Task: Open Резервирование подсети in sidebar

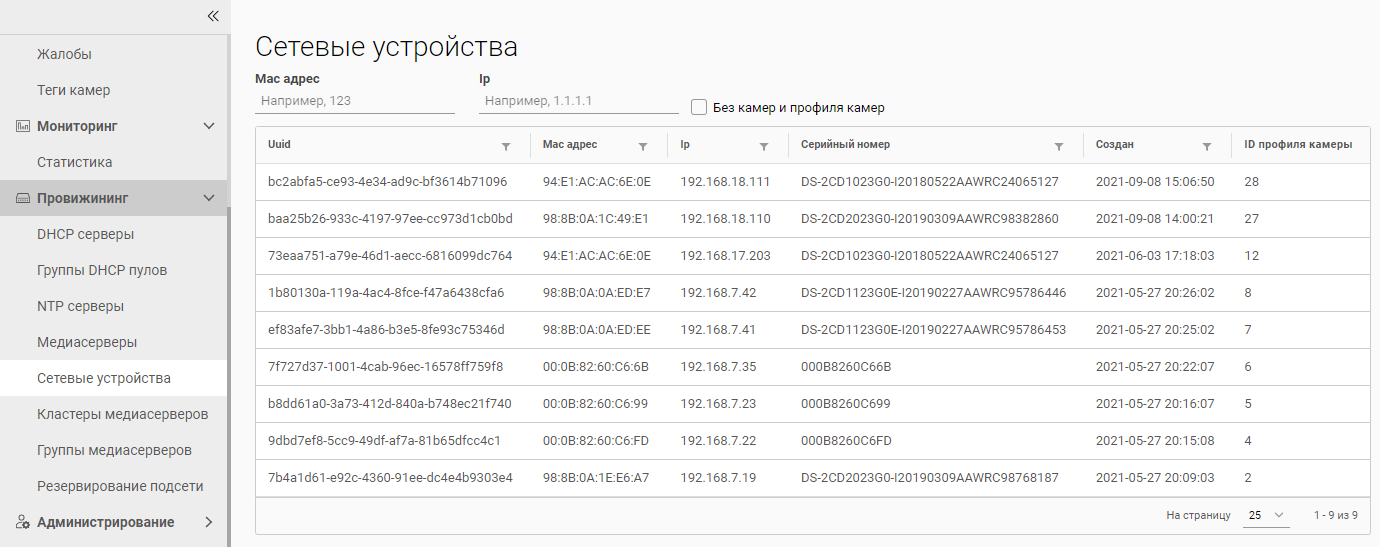Action: click(120, 486)
